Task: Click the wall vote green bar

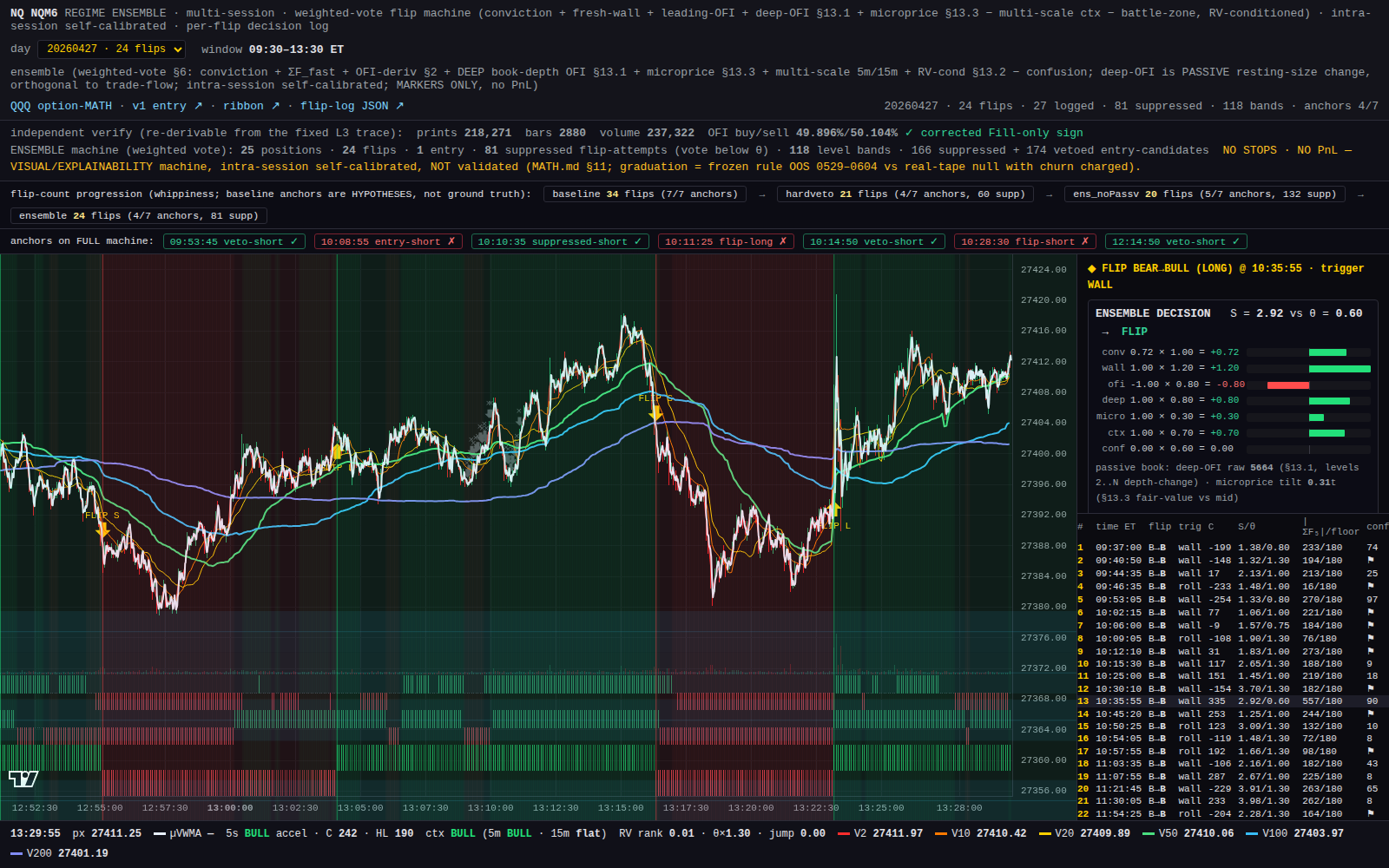Action: tap(1340, 369)
